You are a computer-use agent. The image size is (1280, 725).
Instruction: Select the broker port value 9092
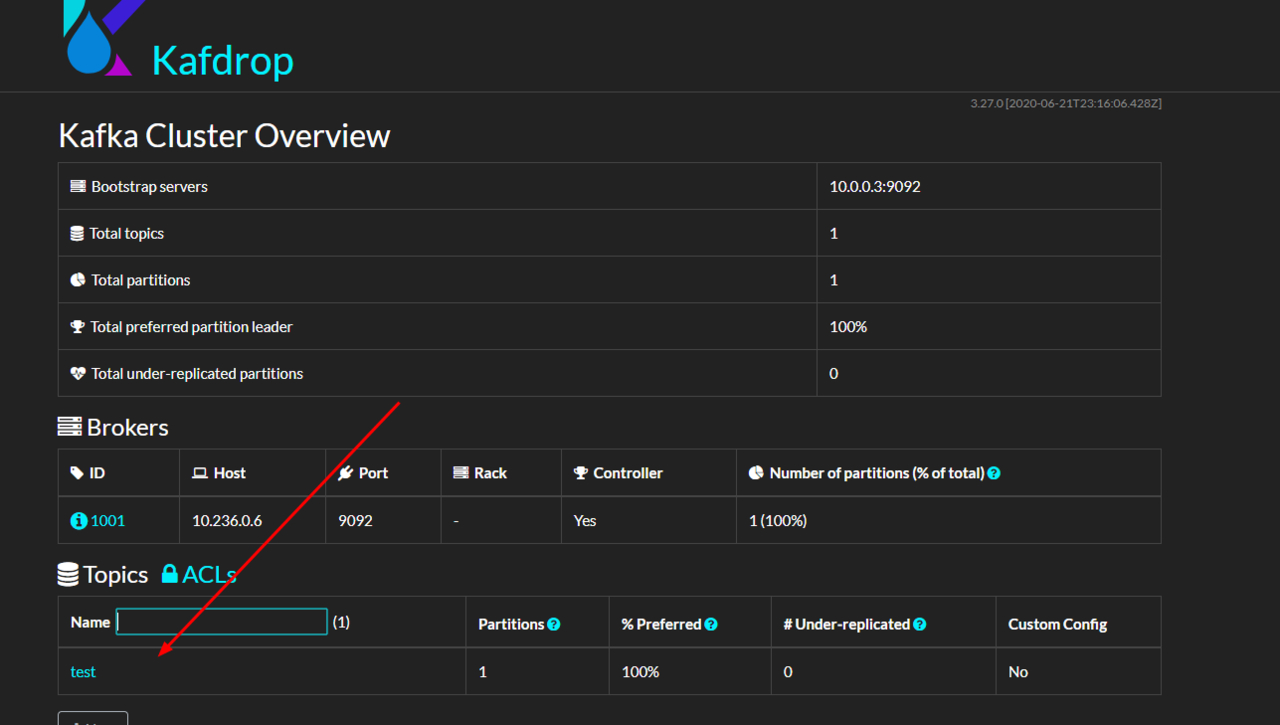coord(357,521)
